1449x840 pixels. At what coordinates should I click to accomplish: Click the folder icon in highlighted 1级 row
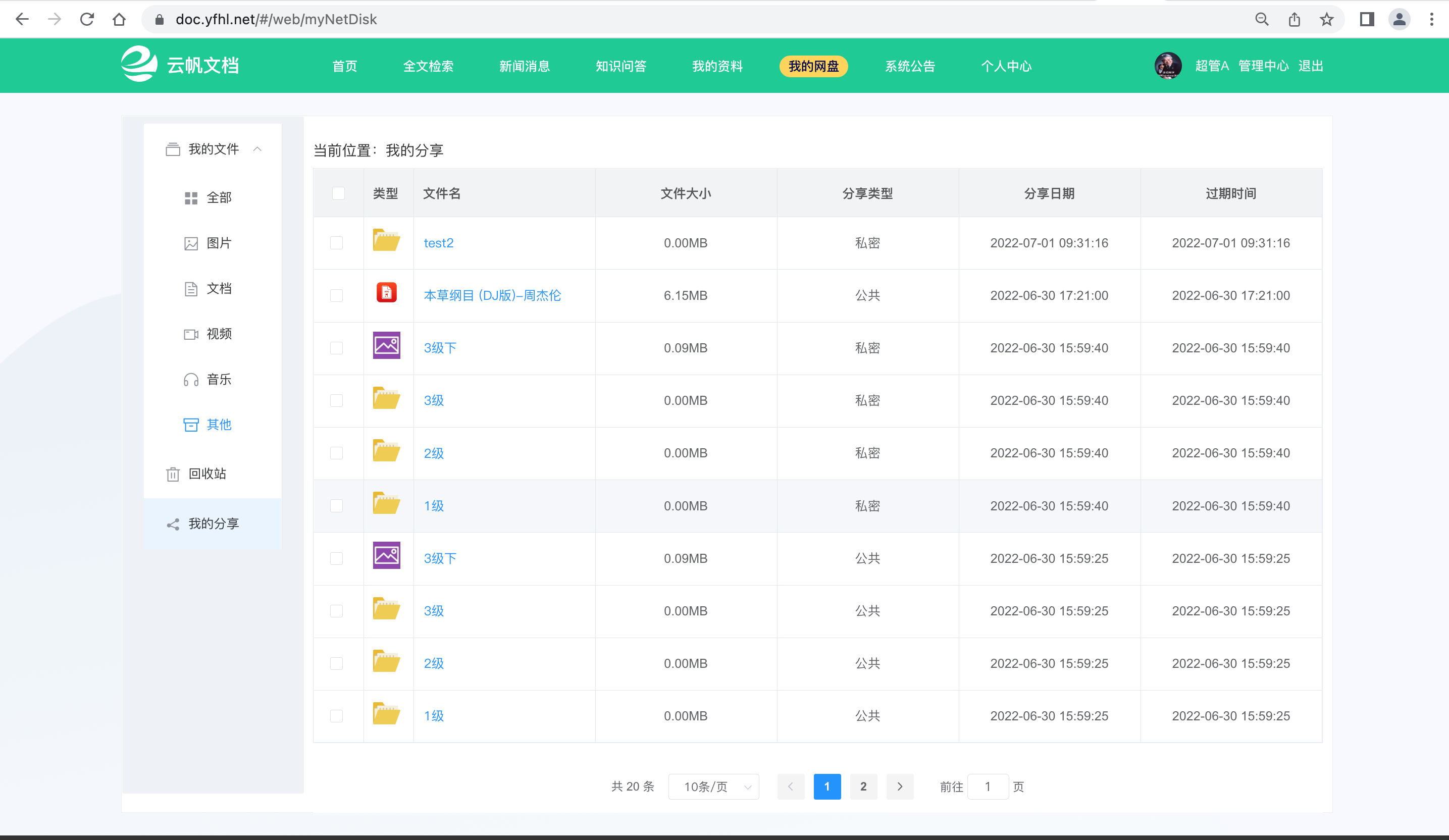pos(386,503)
